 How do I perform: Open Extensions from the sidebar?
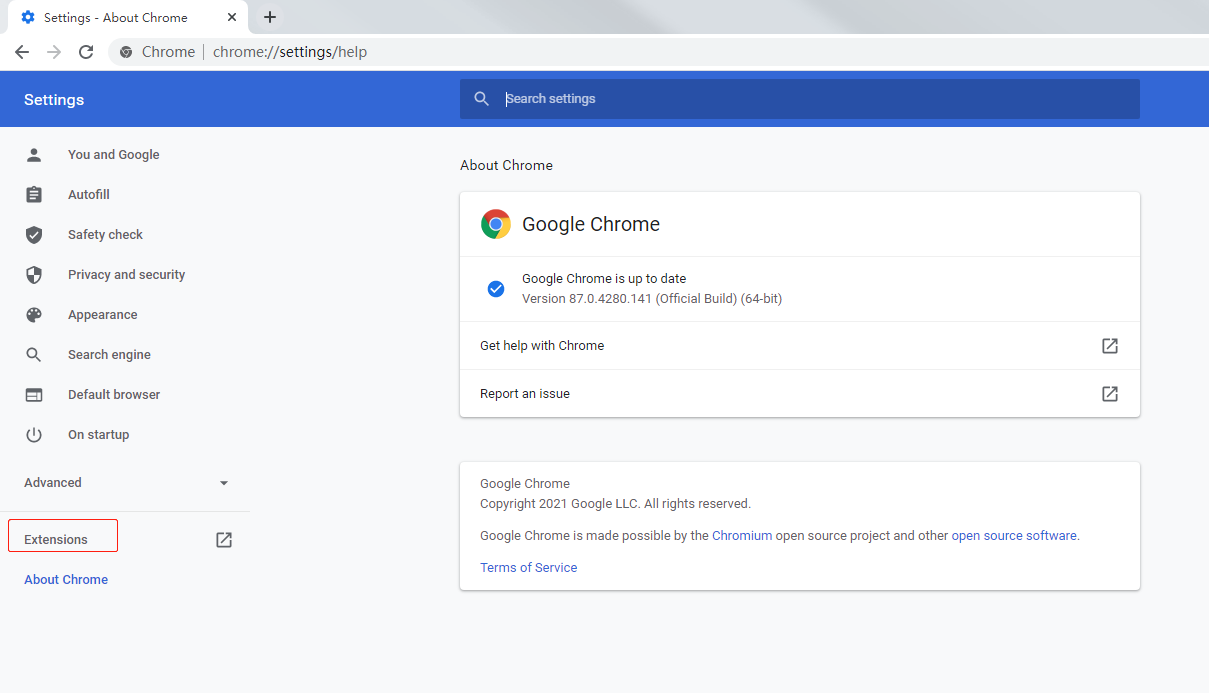[56, 540]
